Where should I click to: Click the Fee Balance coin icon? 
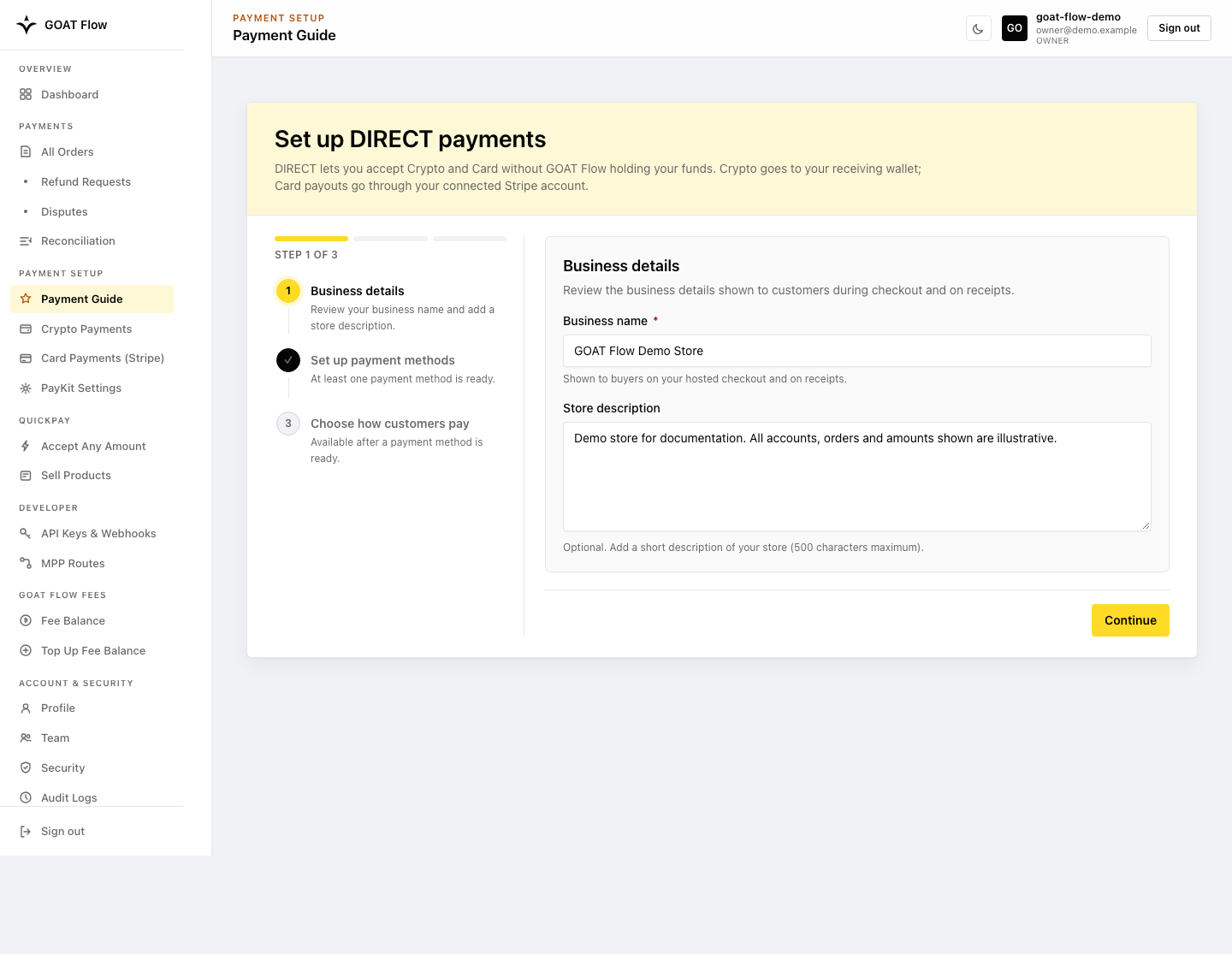click(26, 620)
